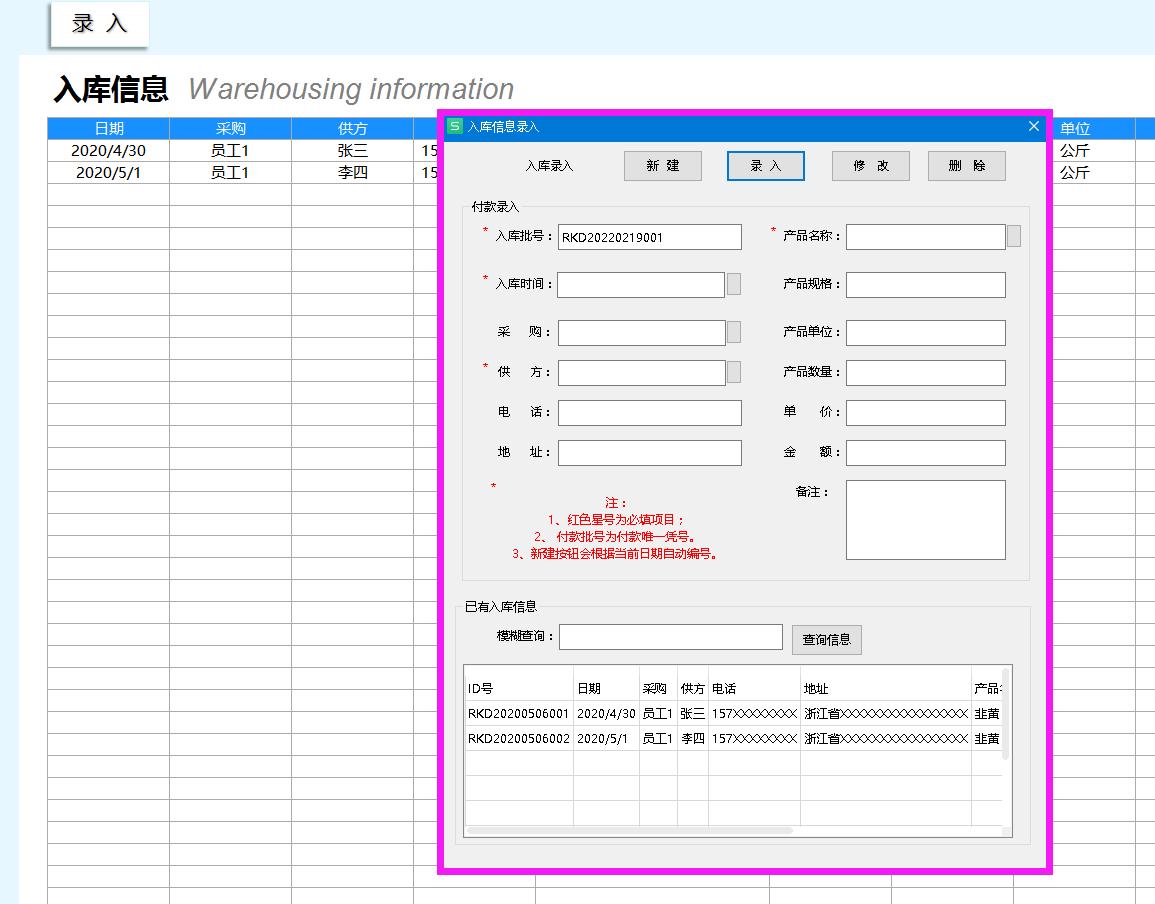The height and width of the screenshot is (904, 1155).
Task: Click the 备注 remarks text area
Action: pos(925,518)
